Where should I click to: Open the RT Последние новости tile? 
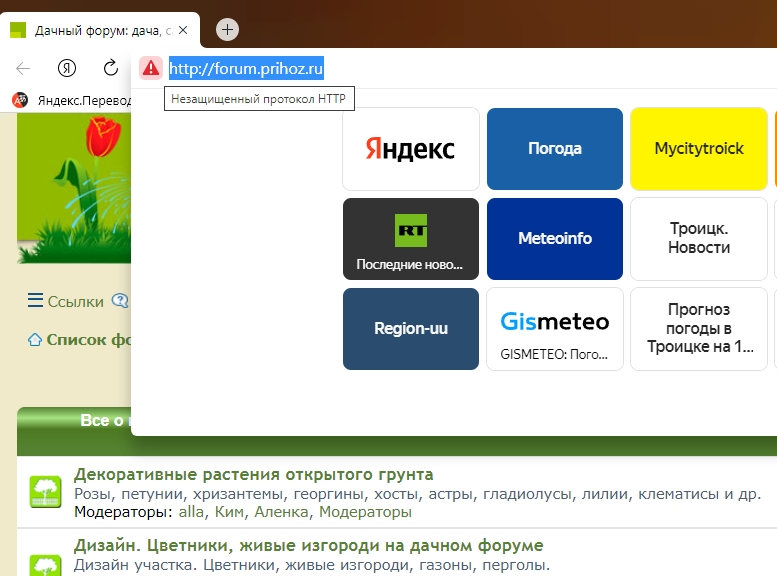click(411, 239)
